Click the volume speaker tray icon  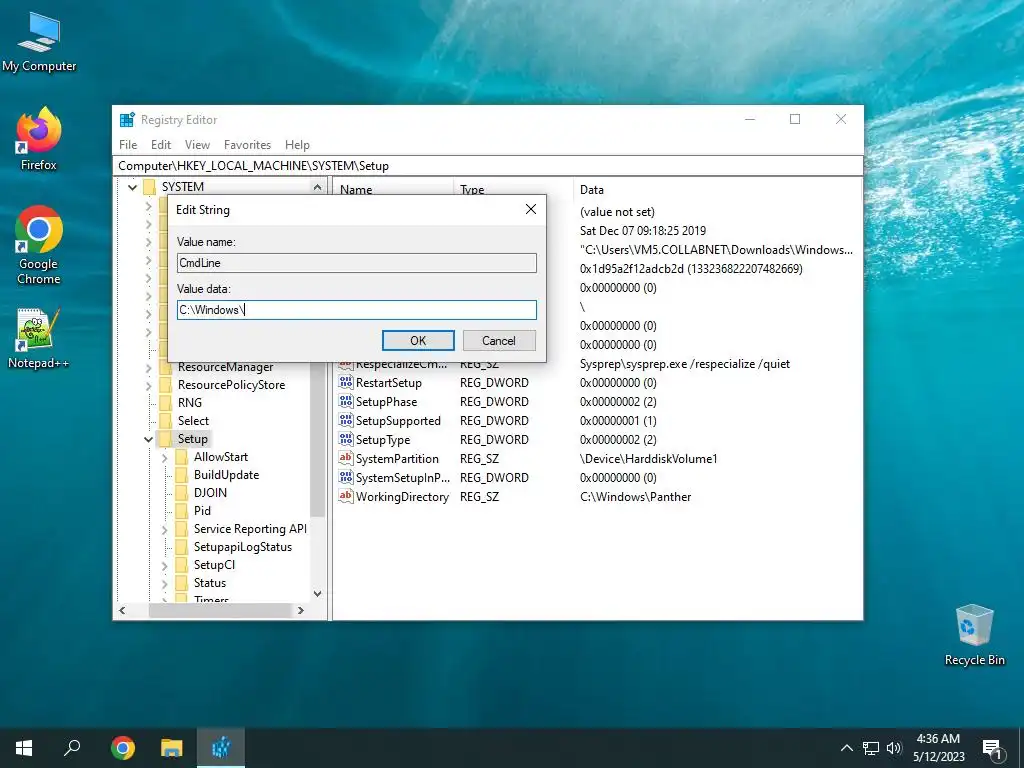tap(894, 748)
